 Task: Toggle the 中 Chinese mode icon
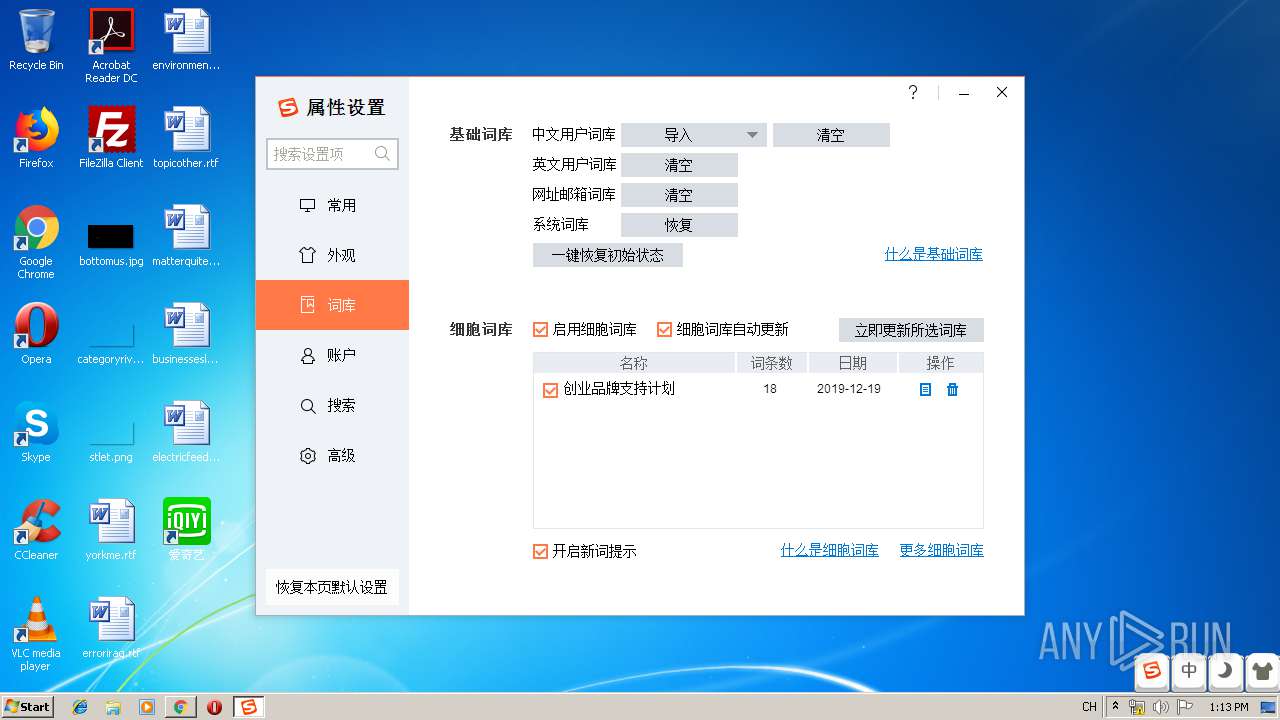1189,671
